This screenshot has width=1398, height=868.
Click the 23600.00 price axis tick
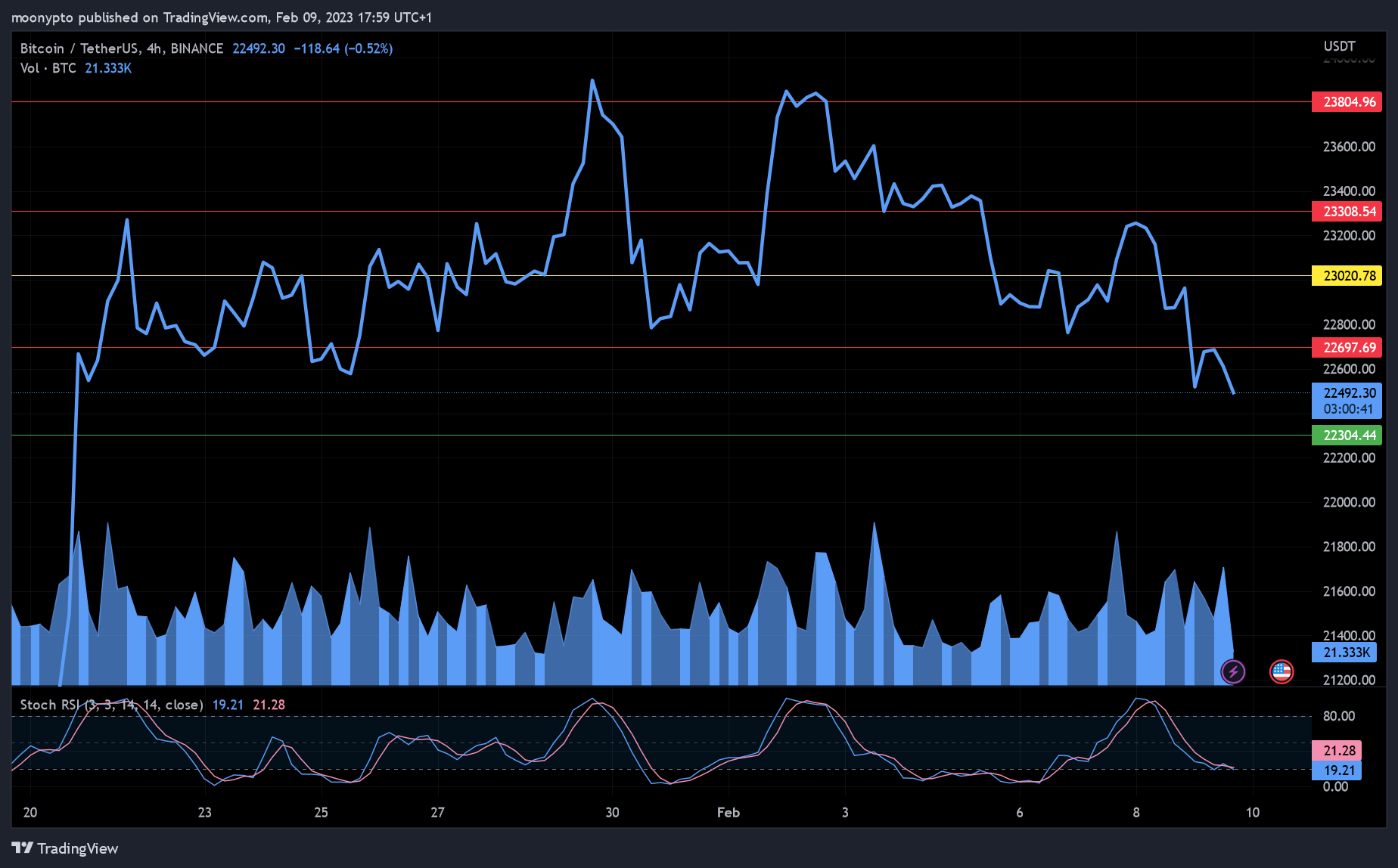[1349, 147]
